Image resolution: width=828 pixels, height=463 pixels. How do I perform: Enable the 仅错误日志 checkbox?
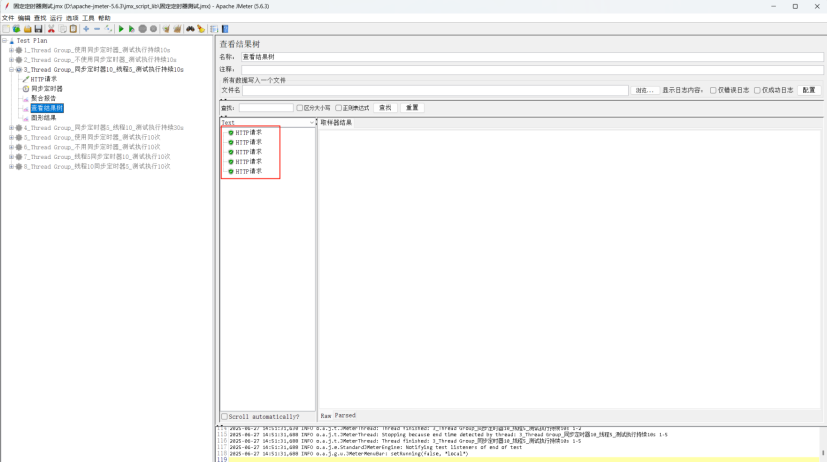pyautogui.click(x=713, y=90)
